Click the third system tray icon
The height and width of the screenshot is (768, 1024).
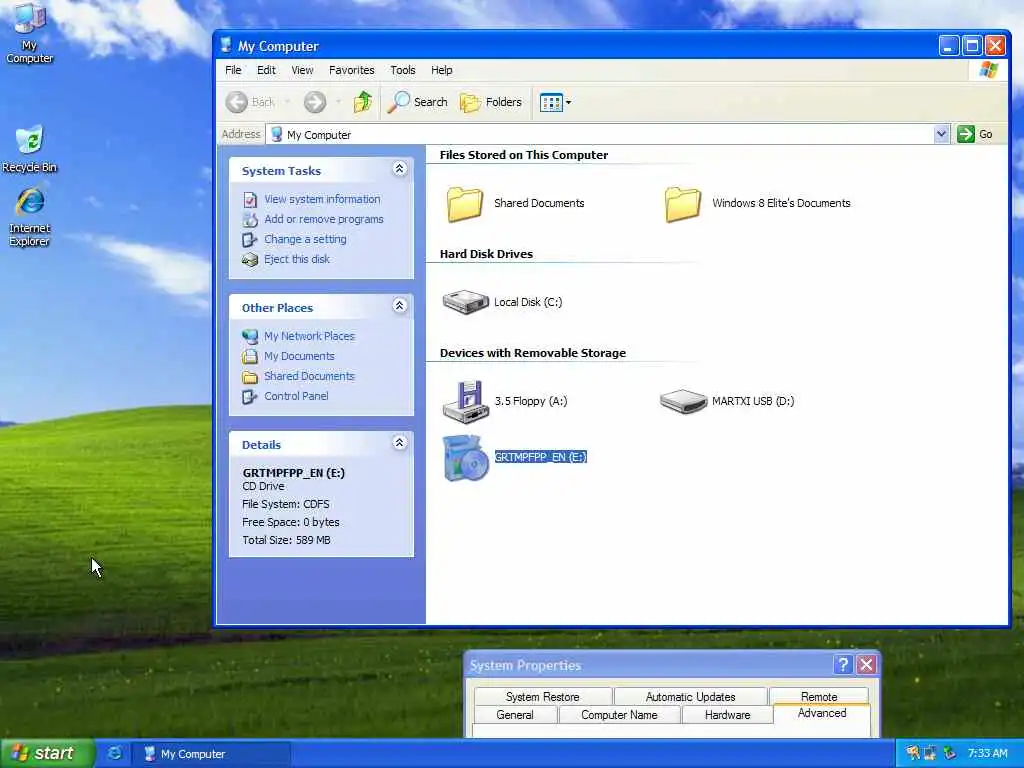950,753
